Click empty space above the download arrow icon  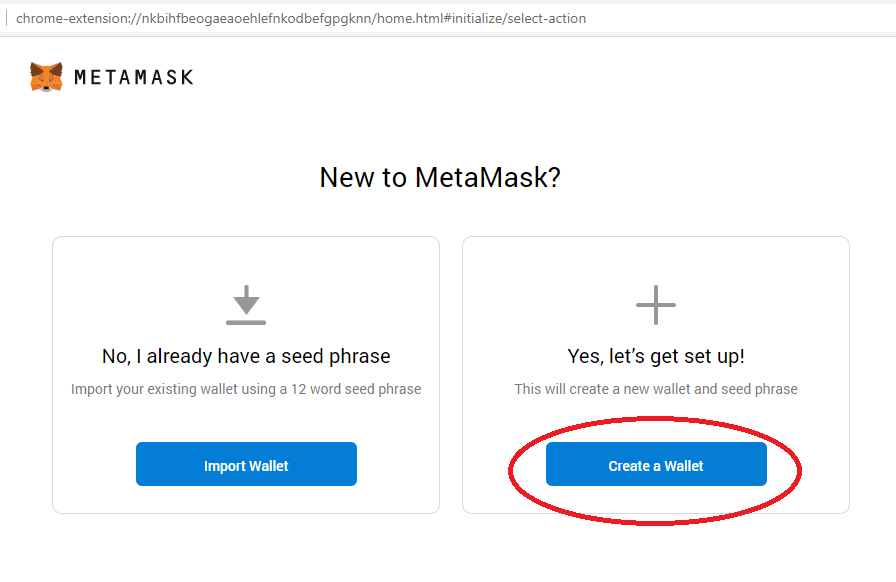point(246,260)
